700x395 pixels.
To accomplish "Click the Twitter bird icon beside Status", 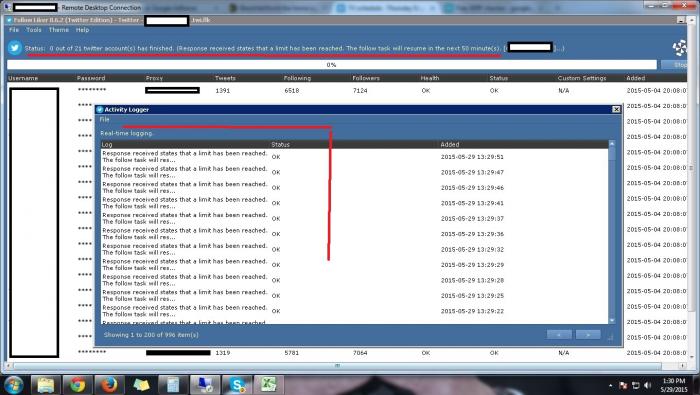I will 15,47.
